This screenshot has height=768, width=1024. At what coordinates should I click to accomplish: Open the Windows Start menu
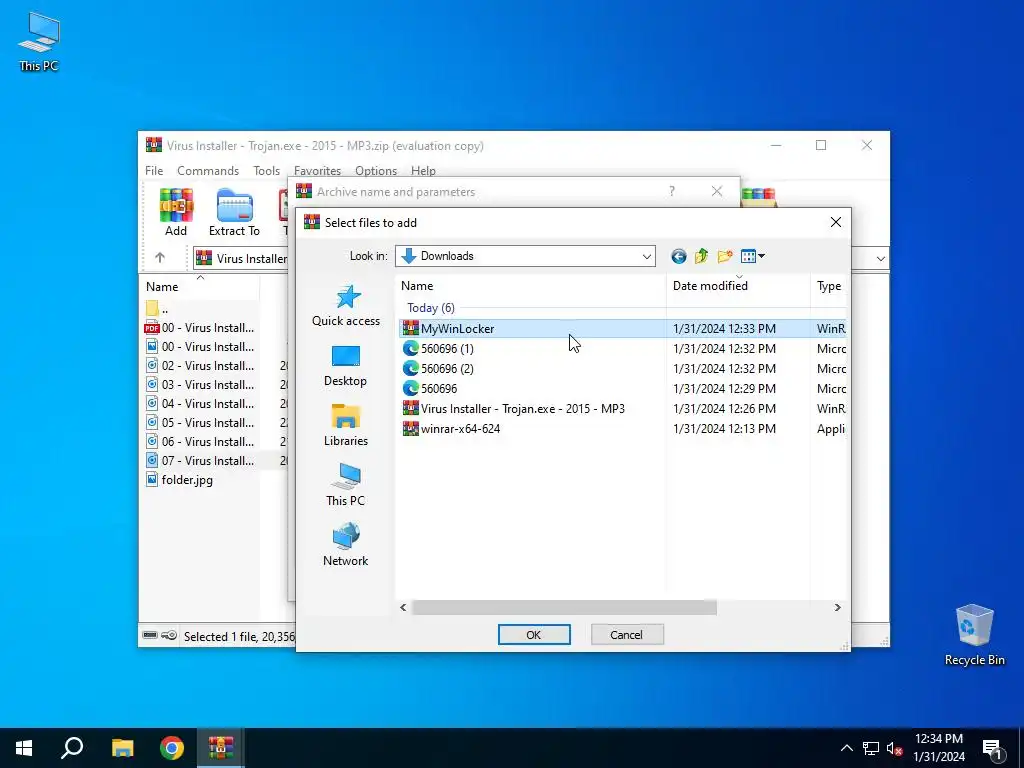(24, 748)
